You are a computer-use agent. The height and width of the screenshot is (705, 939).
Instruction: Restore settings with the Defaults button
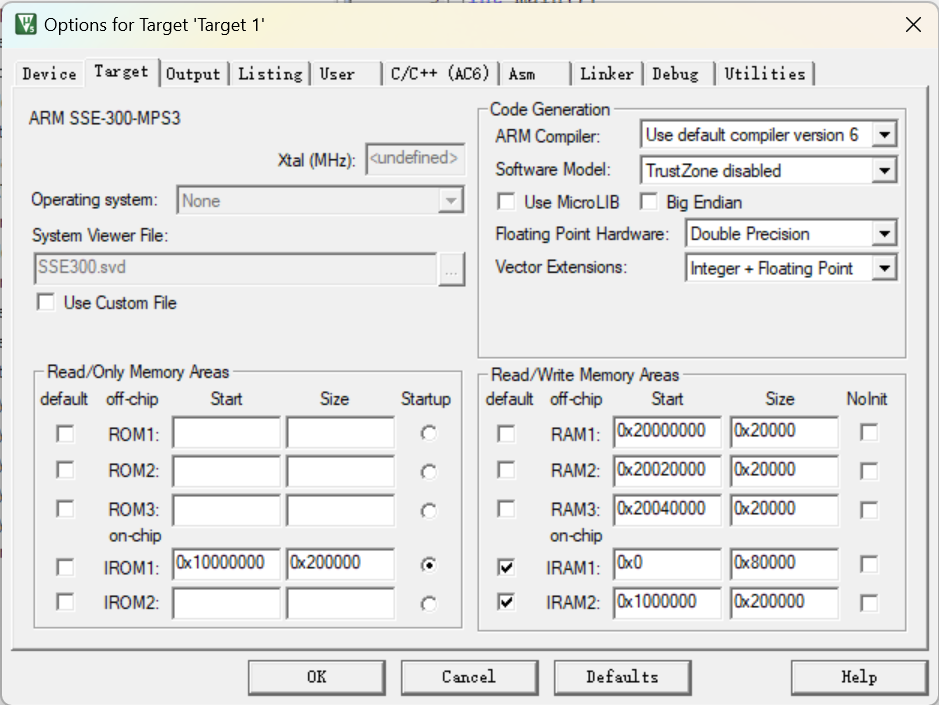(x=623, y=677)
